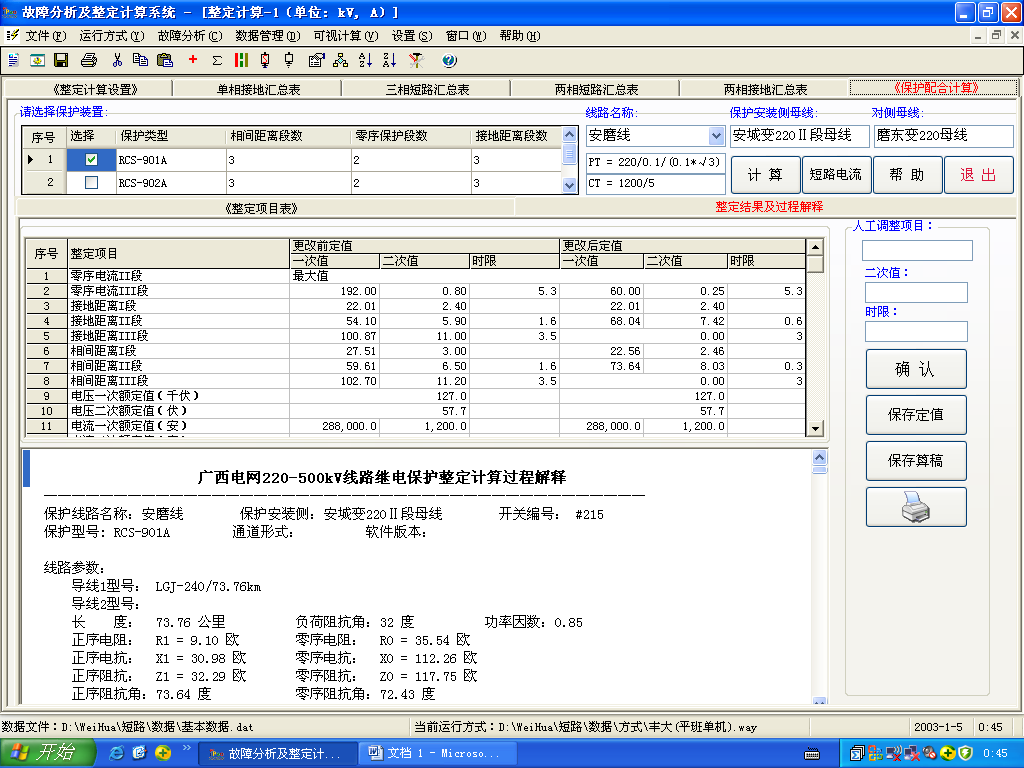Open the 运行方式 menu
Image resolution: width=1024 pixels, height=768 pixels.
click(x=112, y=36)
